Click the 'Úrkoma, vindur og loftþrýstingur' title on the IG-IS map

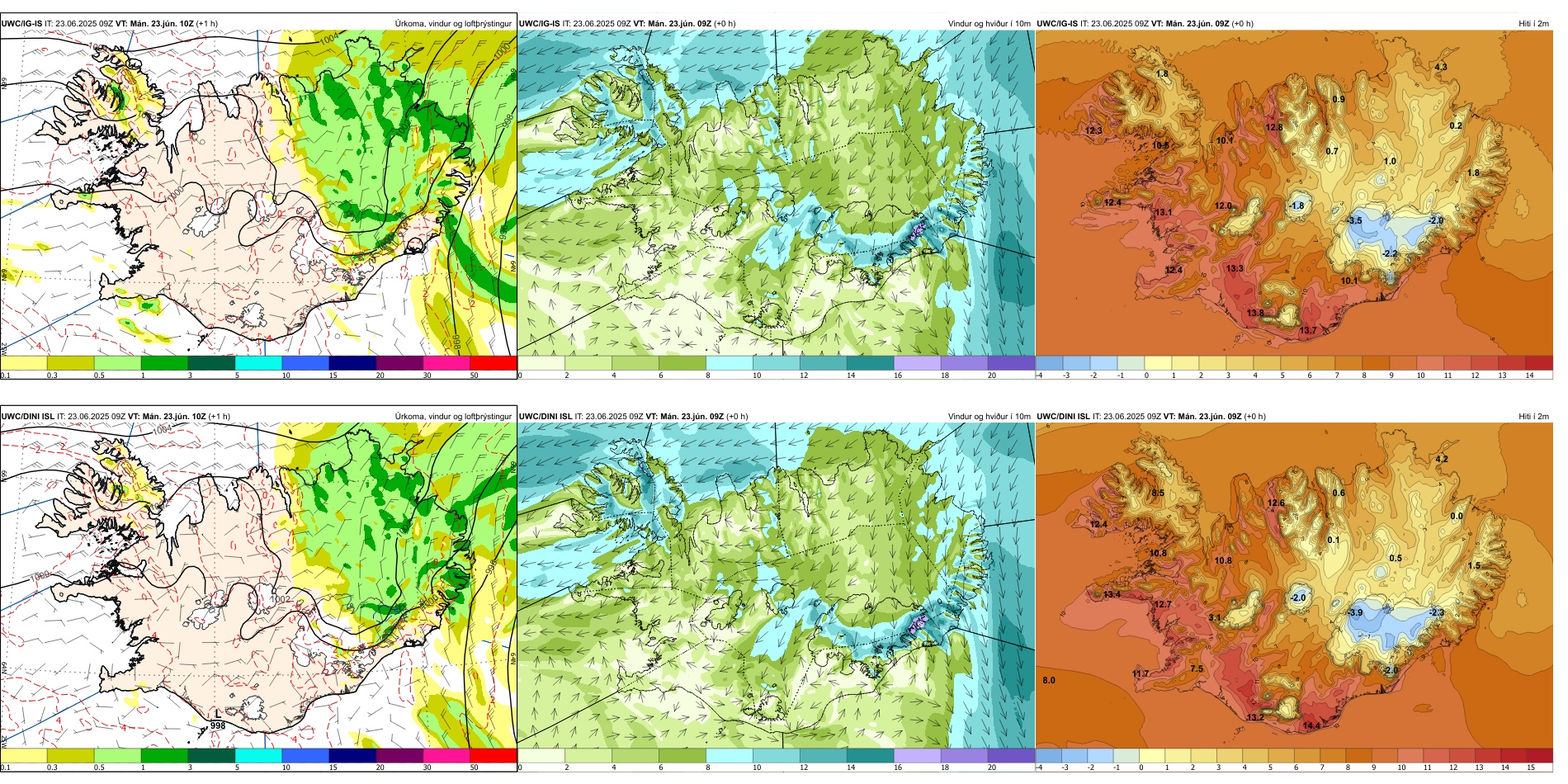point(453,23)
